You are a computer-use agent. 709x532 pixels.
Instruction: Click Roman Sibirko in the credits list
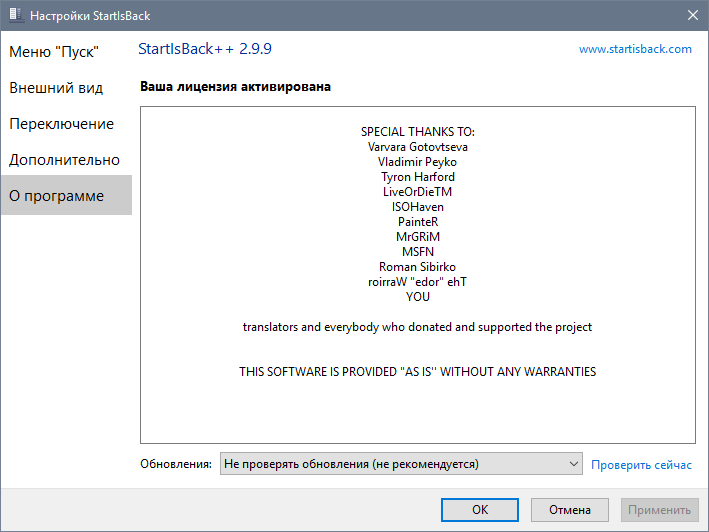[x=417, y=267]
